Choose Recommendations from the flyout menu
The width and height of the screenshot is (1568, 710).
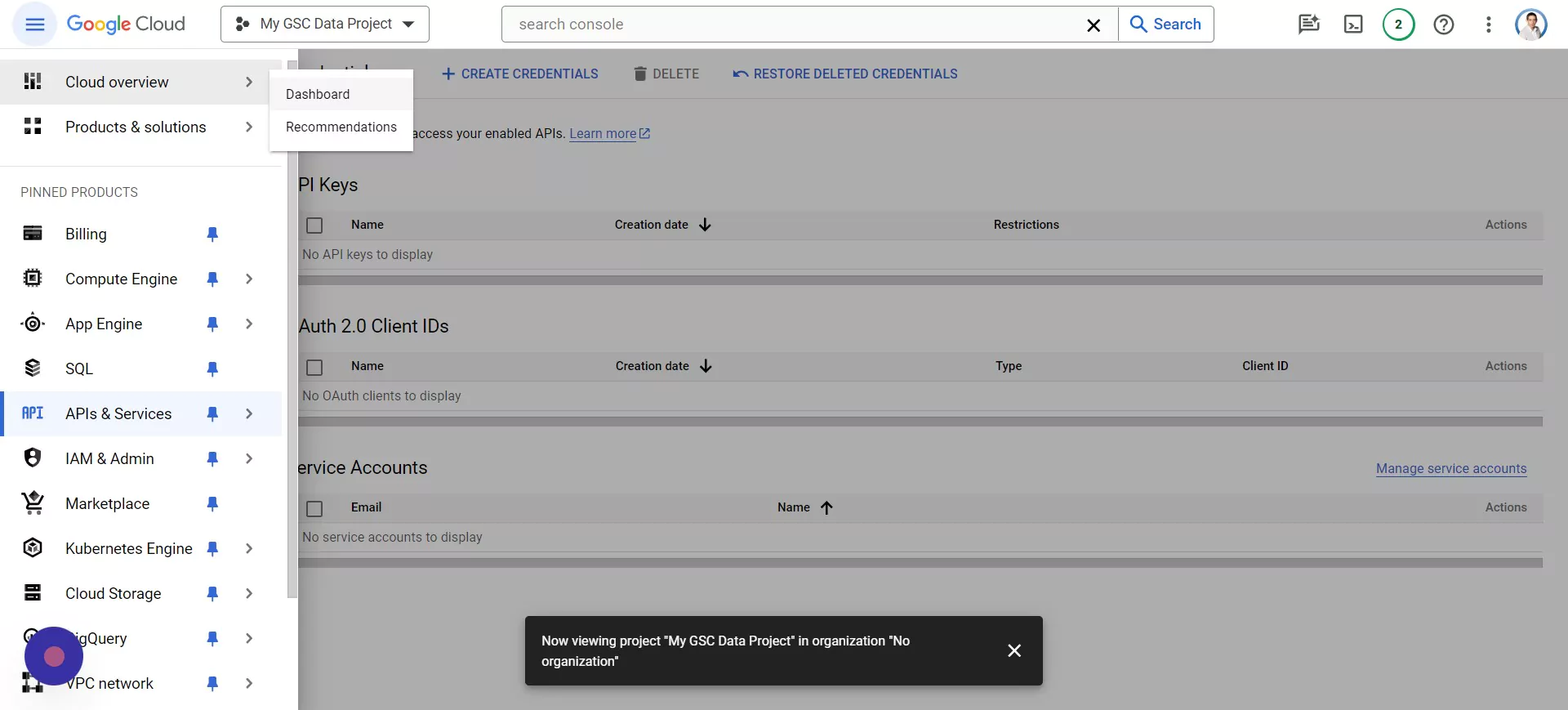341,127
